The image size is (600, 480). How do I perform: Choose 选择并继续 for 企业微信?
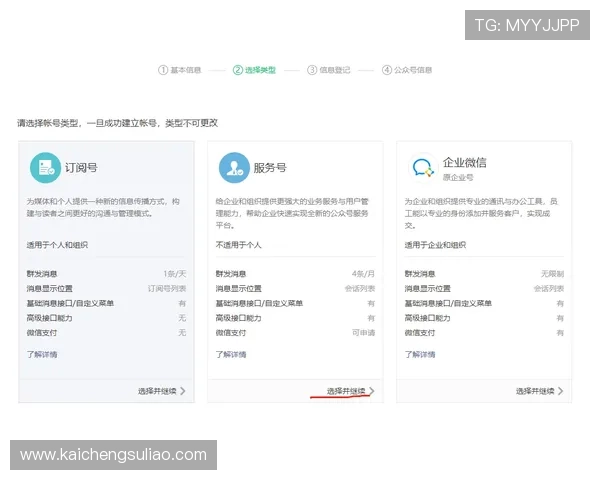pos(540,391)
